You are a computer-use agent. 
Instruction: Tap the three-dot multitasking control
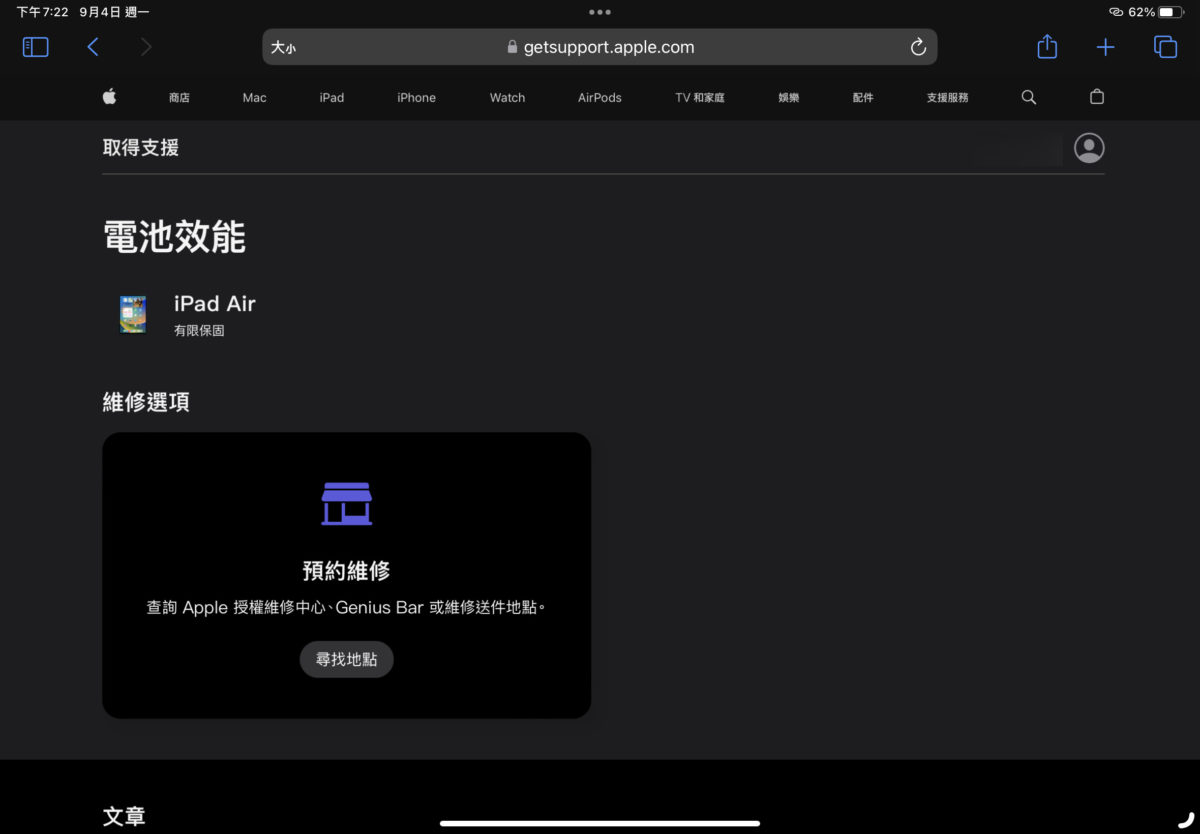[600, 12]
